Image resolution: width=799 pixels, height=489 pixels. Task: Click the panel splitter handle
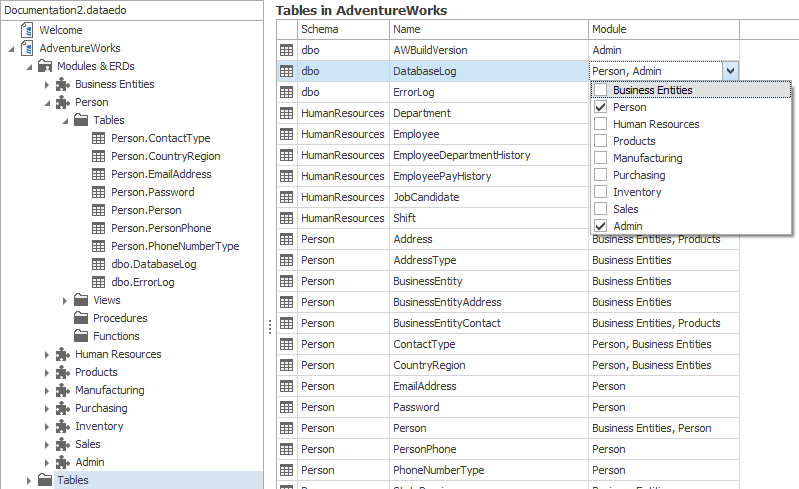268,326
